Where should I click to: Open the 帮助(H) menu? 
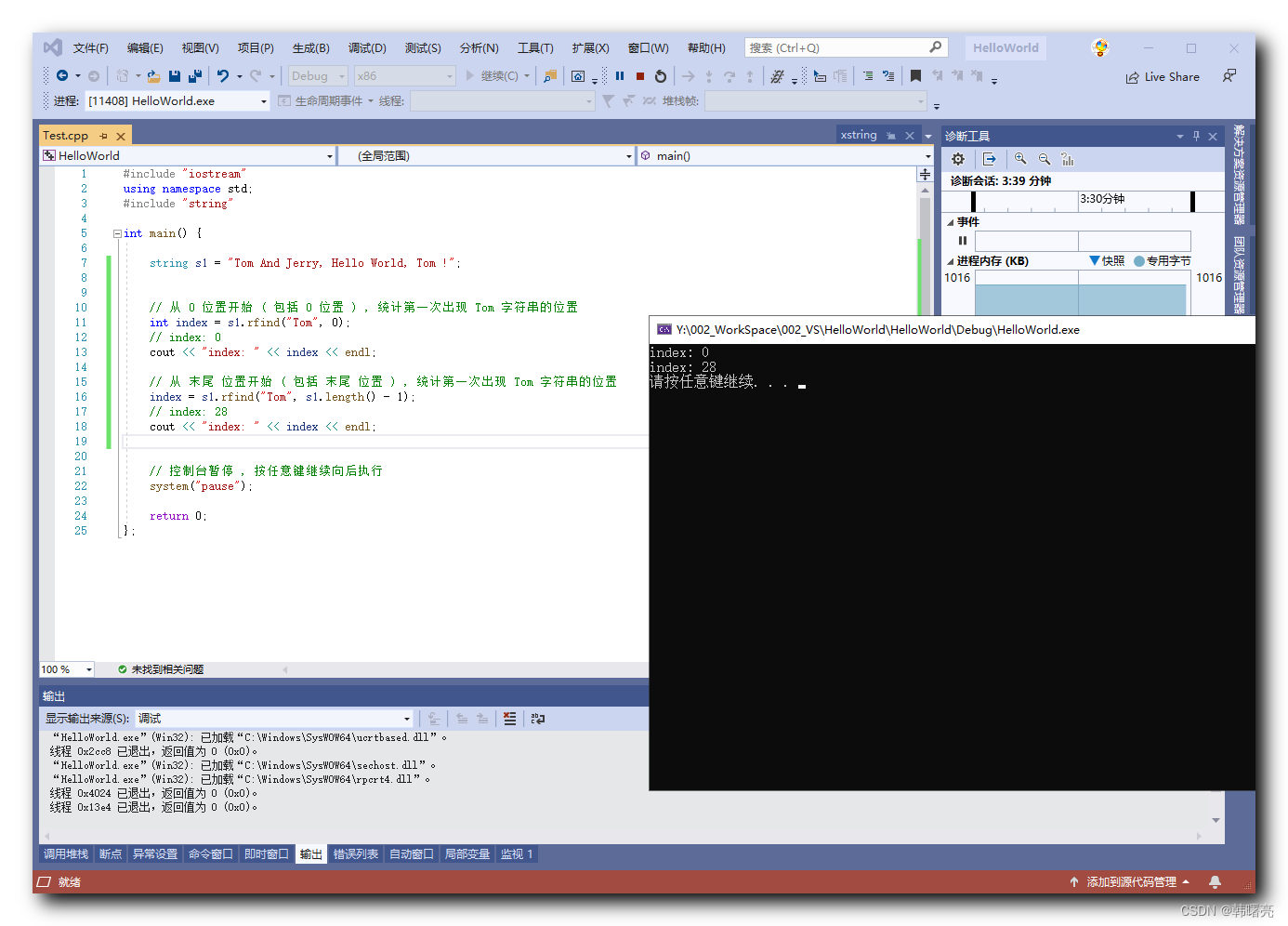point(706,48)
